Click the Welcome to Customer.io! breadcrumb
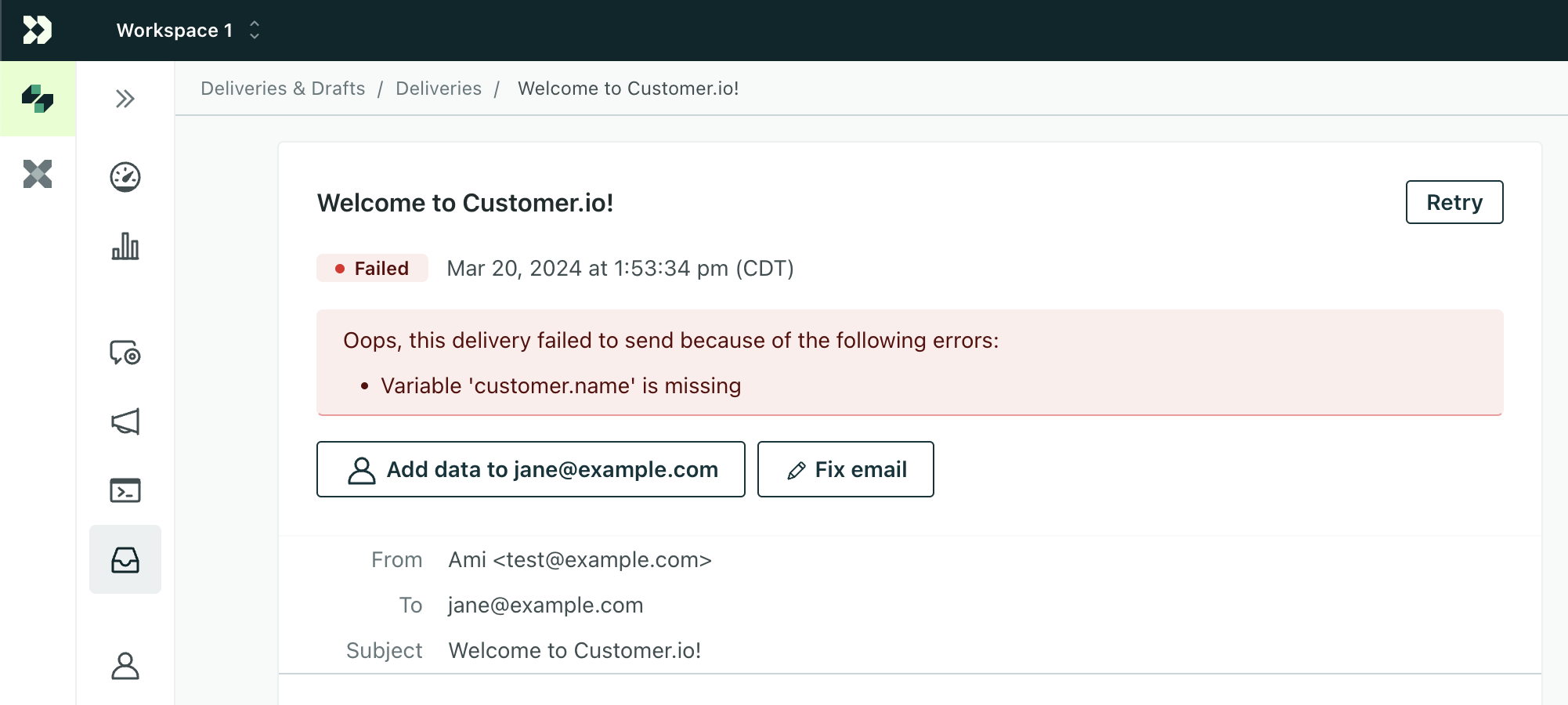 pos(628,89)
